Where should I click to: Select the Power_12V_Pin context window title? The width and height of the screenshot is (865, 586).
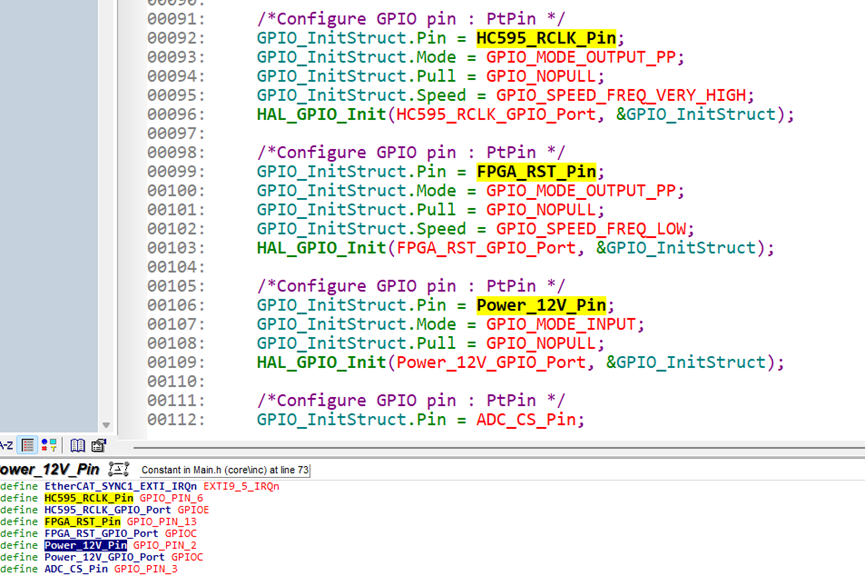click(50, 470)
